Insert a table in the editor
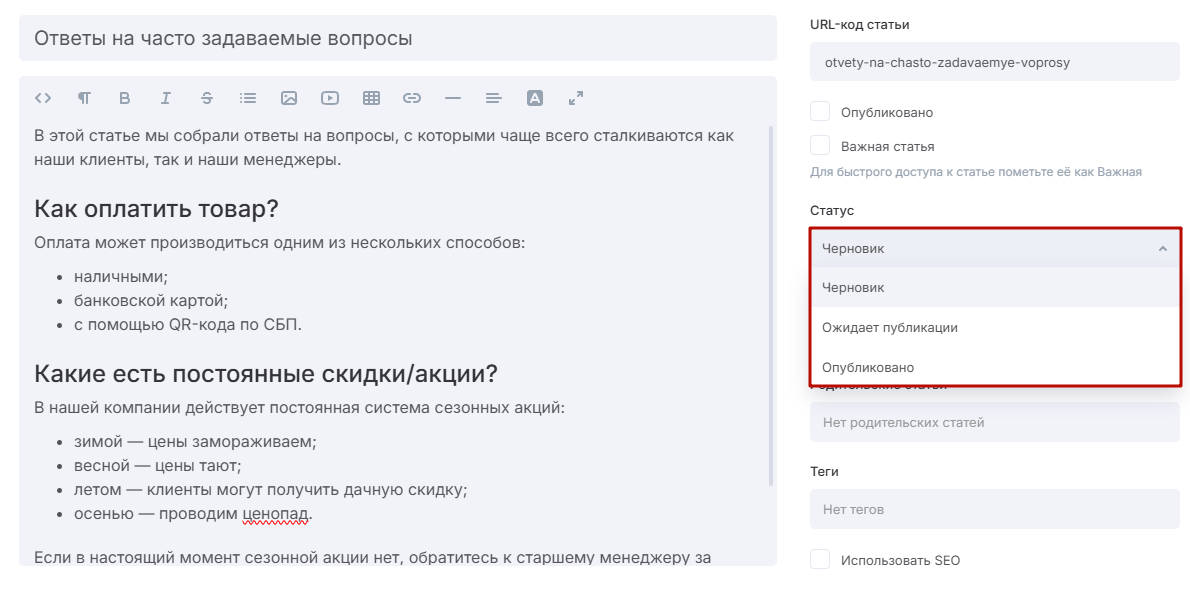The width and height of the screenshot is (1190, 599). [x=371, y=98]
